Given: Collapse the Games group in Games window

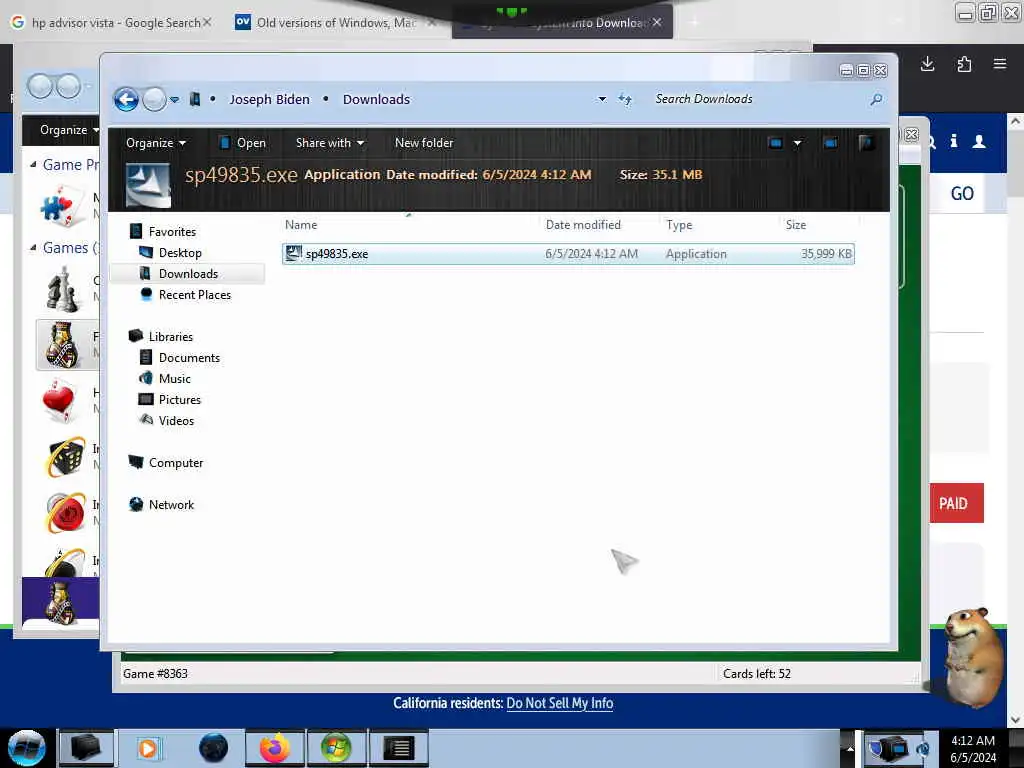Looking at the screenshot, I should (33, 248).
